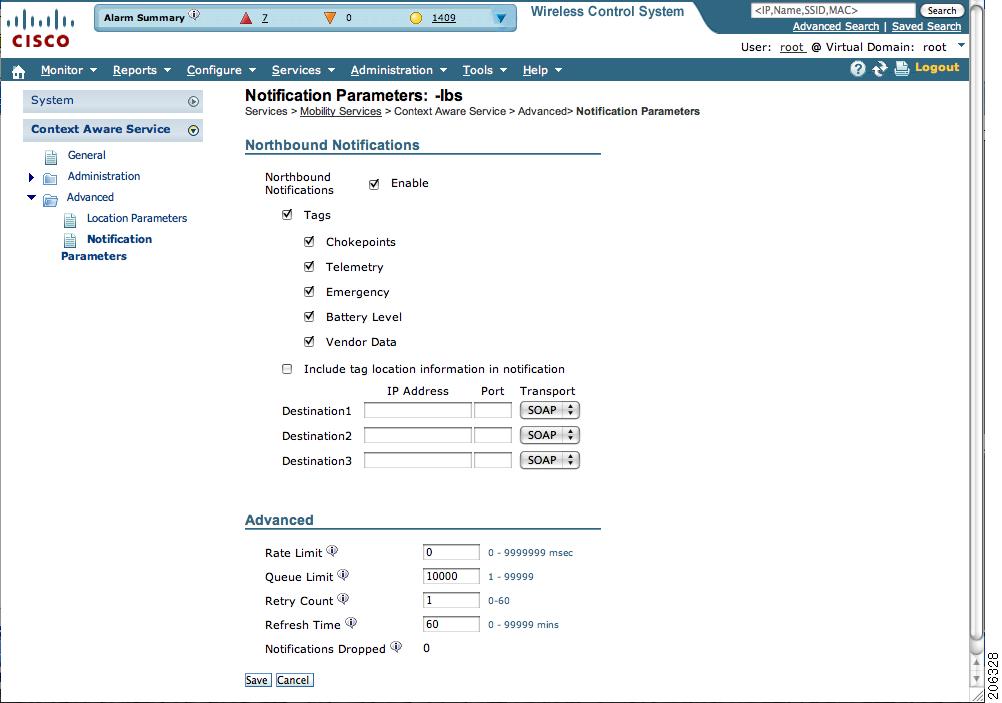Click the Save button

pos(257,679)
